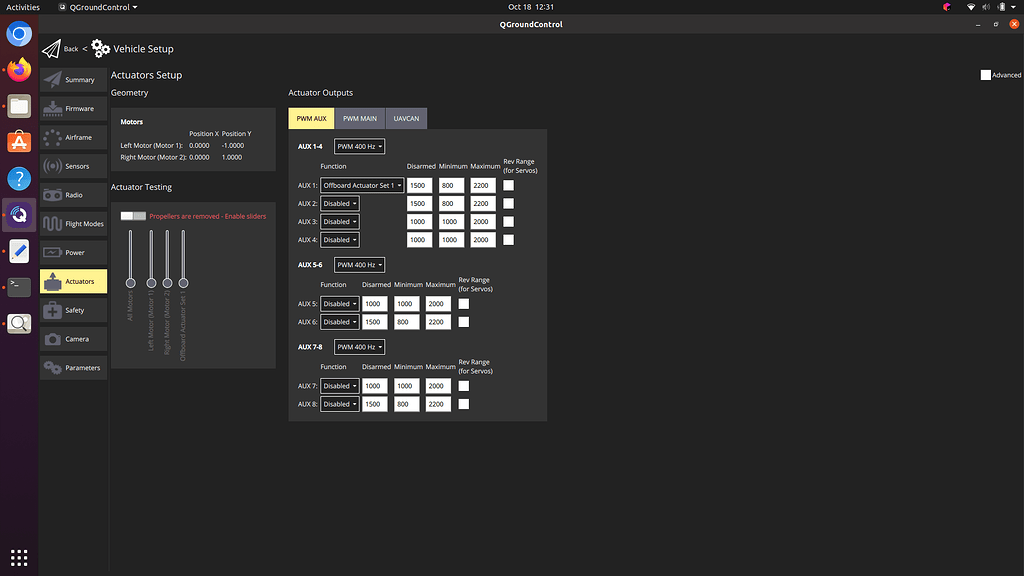The width and height of the screenshot is (1024, 576).
Task: Switch to the PWM MAIN tab
Action: (360, 118)
